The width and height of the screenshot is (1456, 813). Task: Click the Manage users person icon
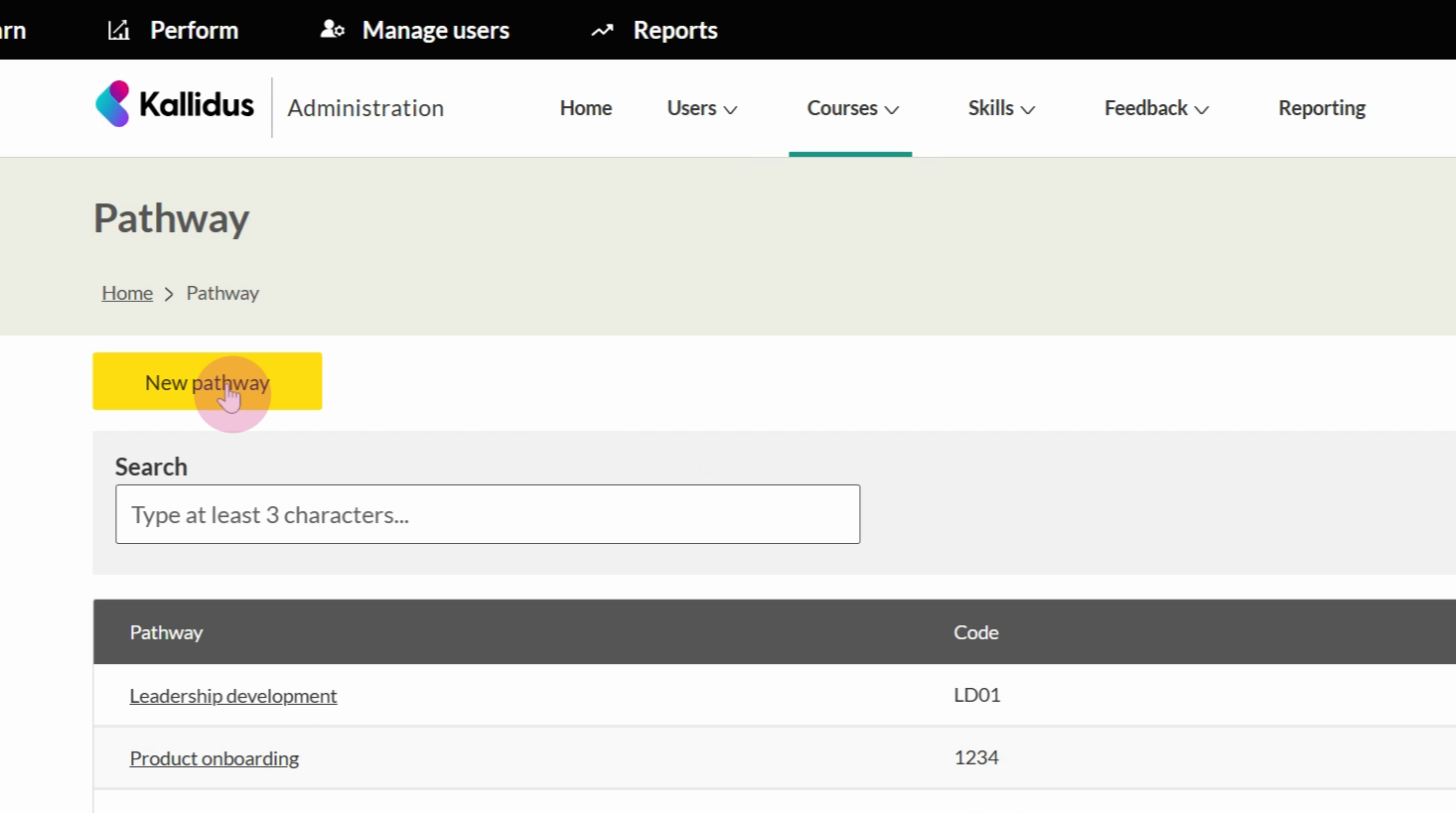332,31
